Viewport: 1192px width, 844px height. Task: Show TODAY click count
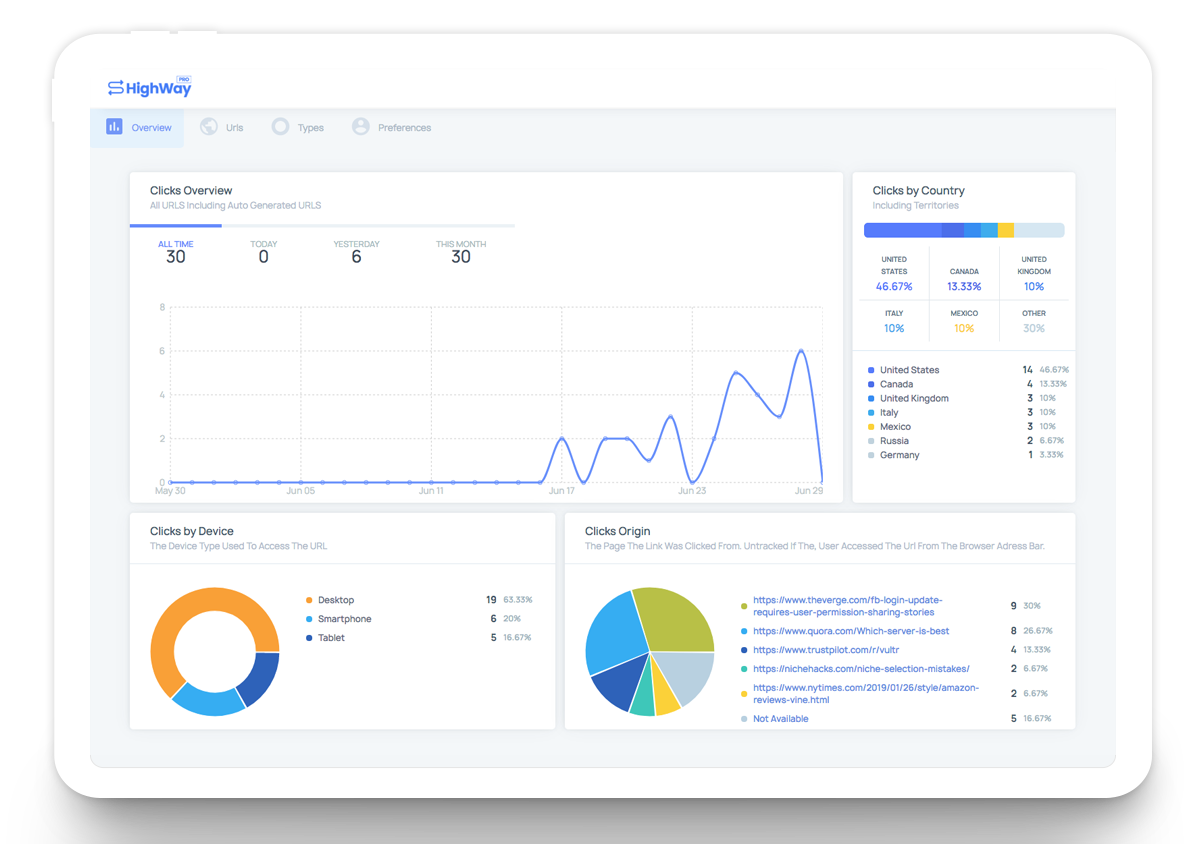(263, 251)
